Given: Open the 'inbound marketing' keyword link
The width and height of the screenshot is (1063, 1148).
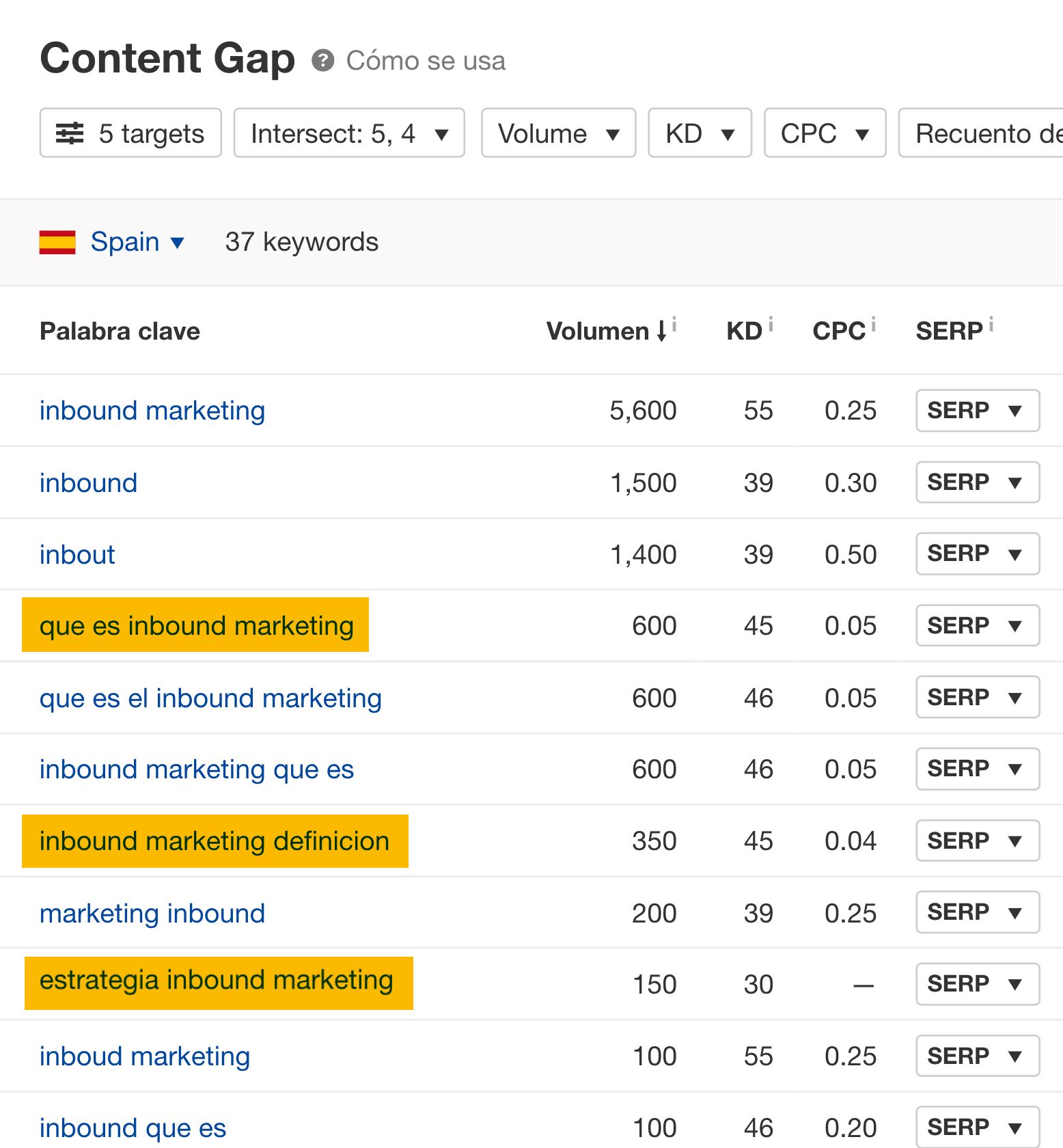Looking at the screenshot, I should point(152,411).
